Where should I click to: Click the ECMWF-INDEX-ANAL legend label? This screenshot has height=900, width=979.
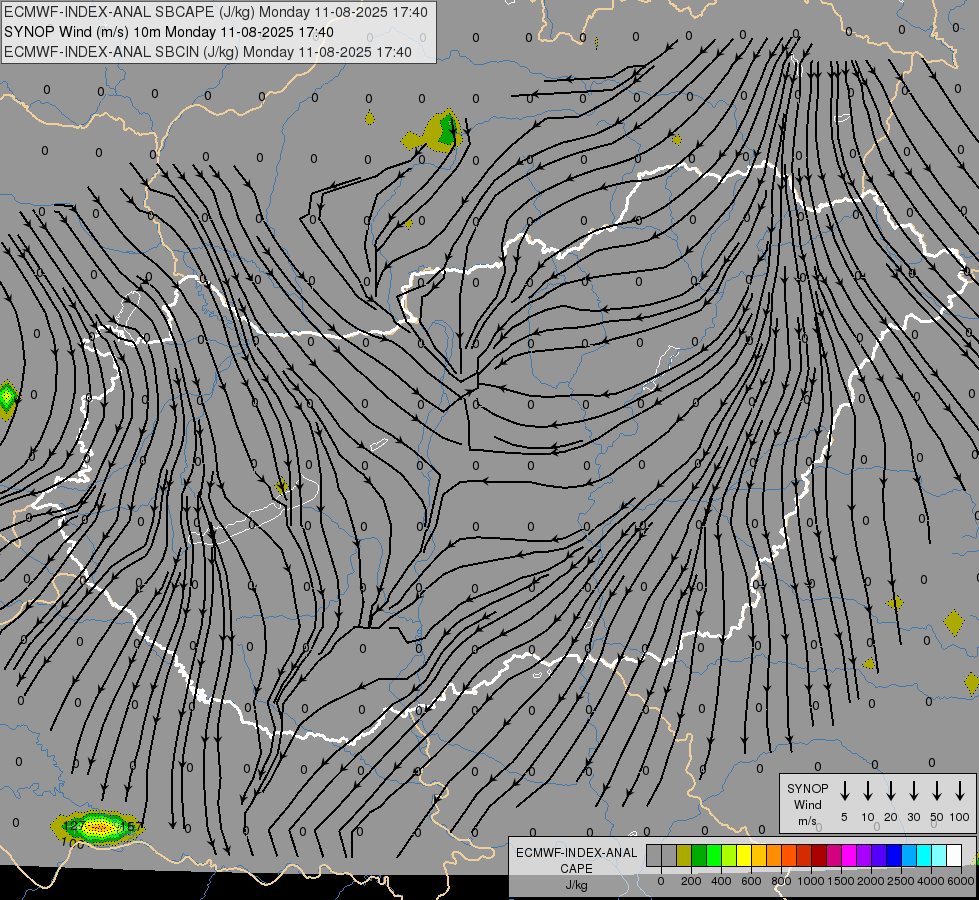point(576,853)
